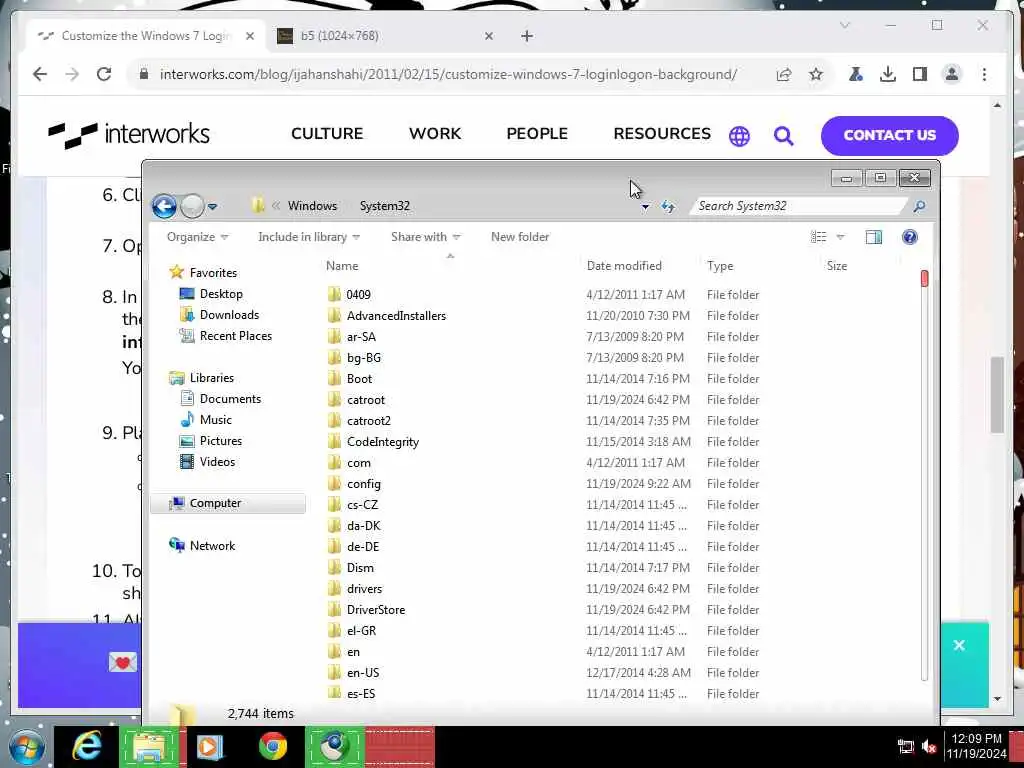Bookmark this page with the star icon
1024x768 pixels.
click(x=816, y=74)
